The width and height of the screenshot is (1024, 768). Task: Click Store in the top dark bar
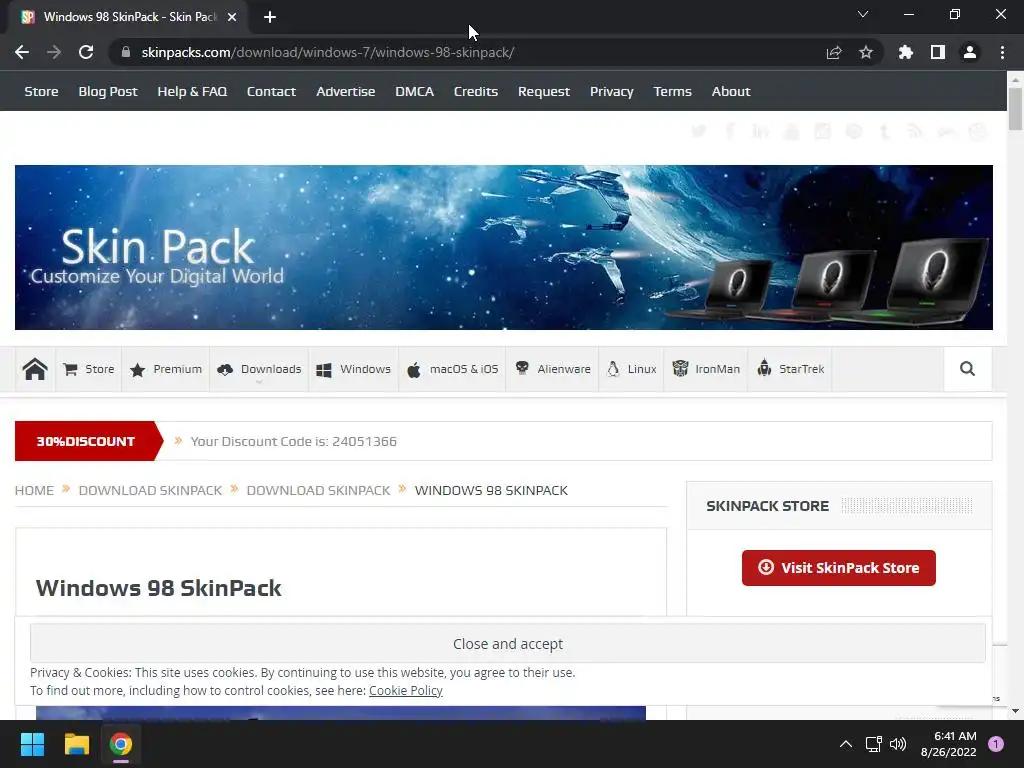tap(41, 91)
